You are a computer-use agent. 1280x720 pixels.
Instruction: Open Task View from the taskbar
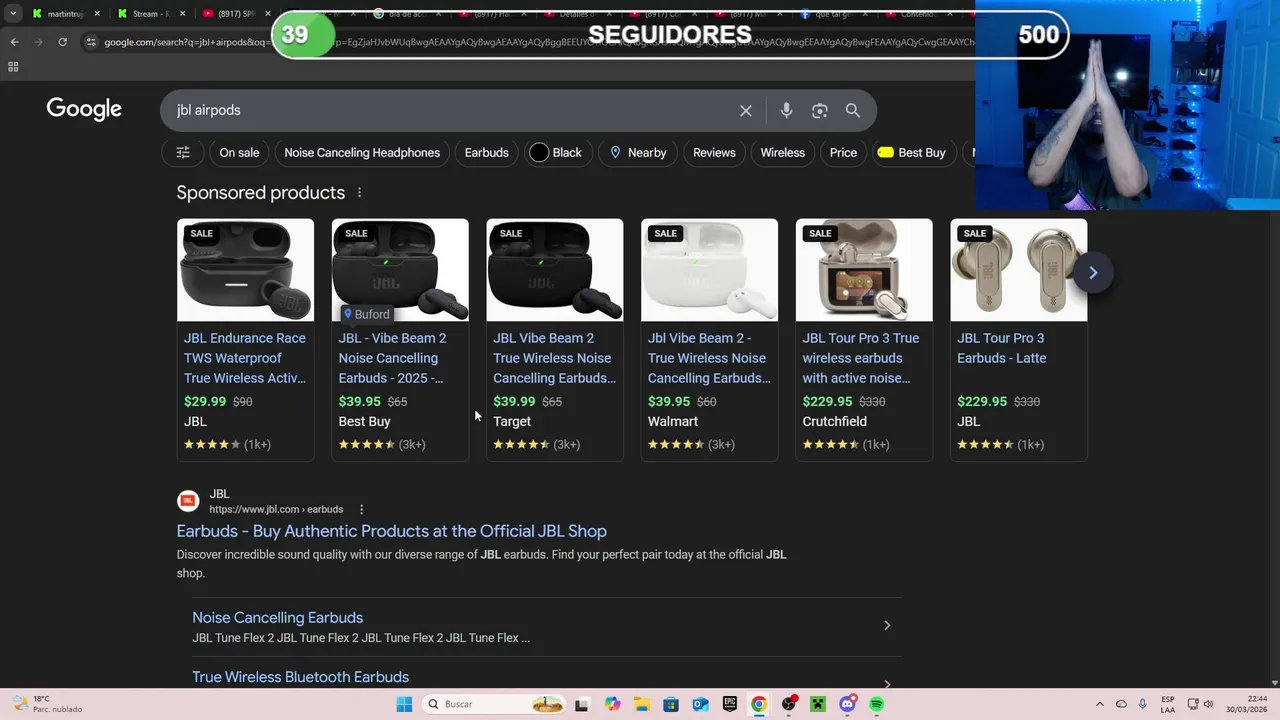tap(582, 704)
